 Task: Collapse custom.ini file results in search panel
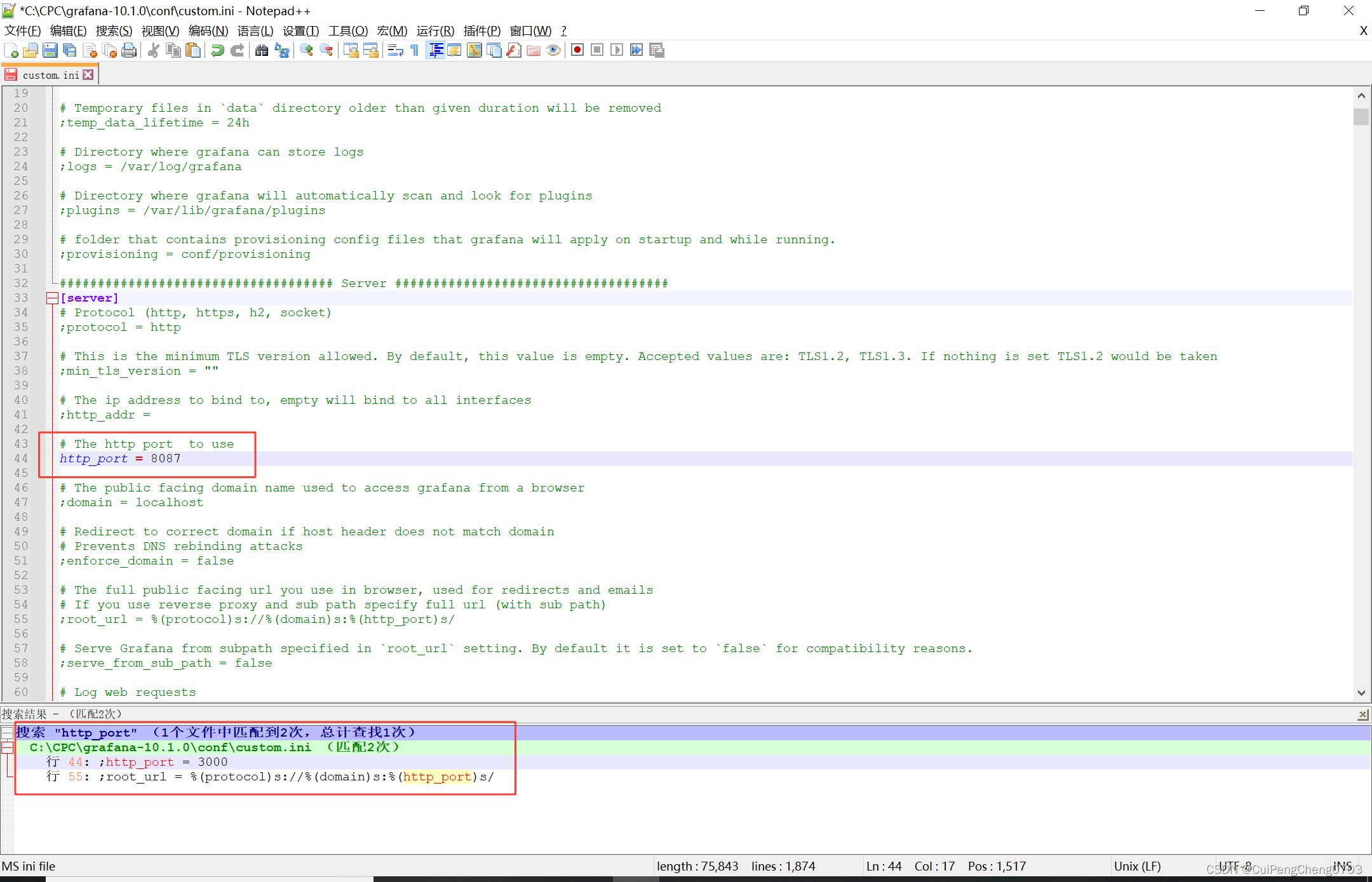click(7, 747)
